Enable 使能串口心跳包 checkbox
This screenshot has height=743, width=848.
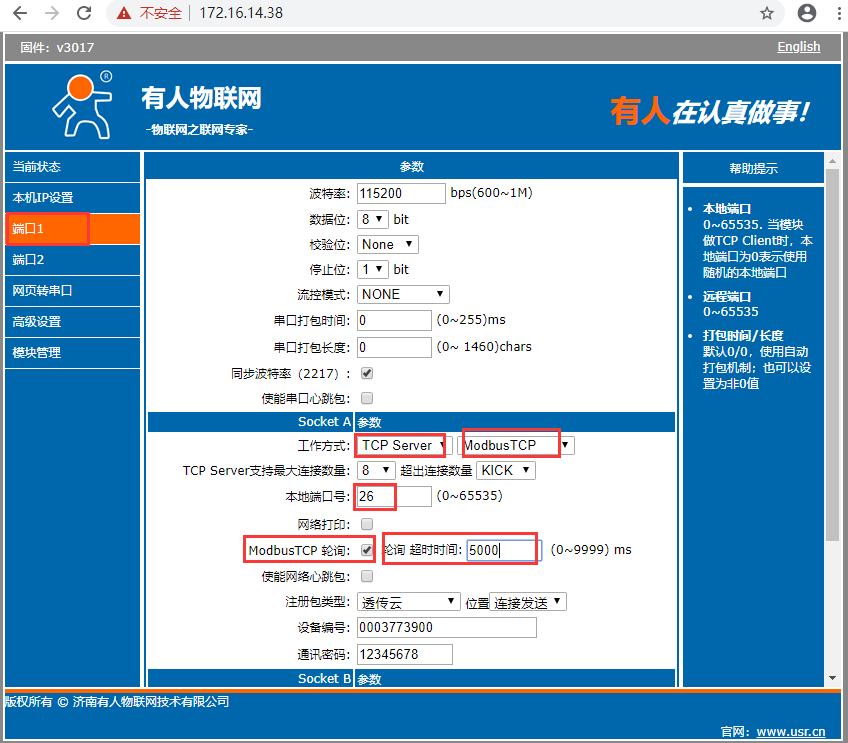[367, 398]
